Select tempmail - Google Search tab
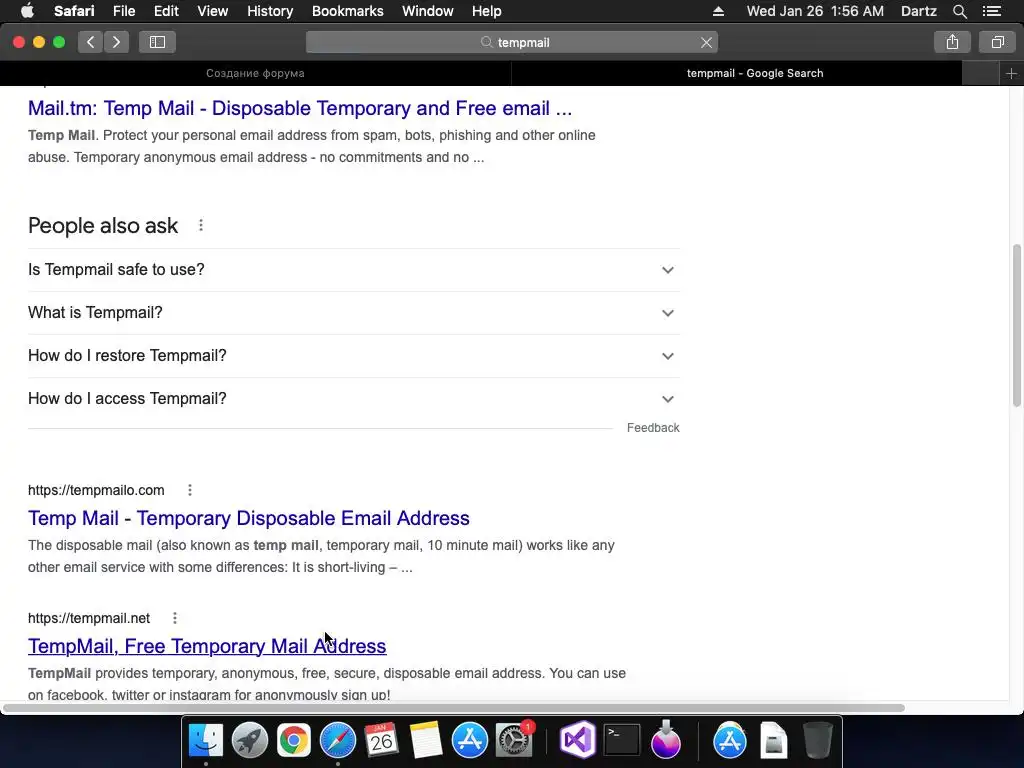This screenshot has width=1024, height=768. click(x=755, y=73)
